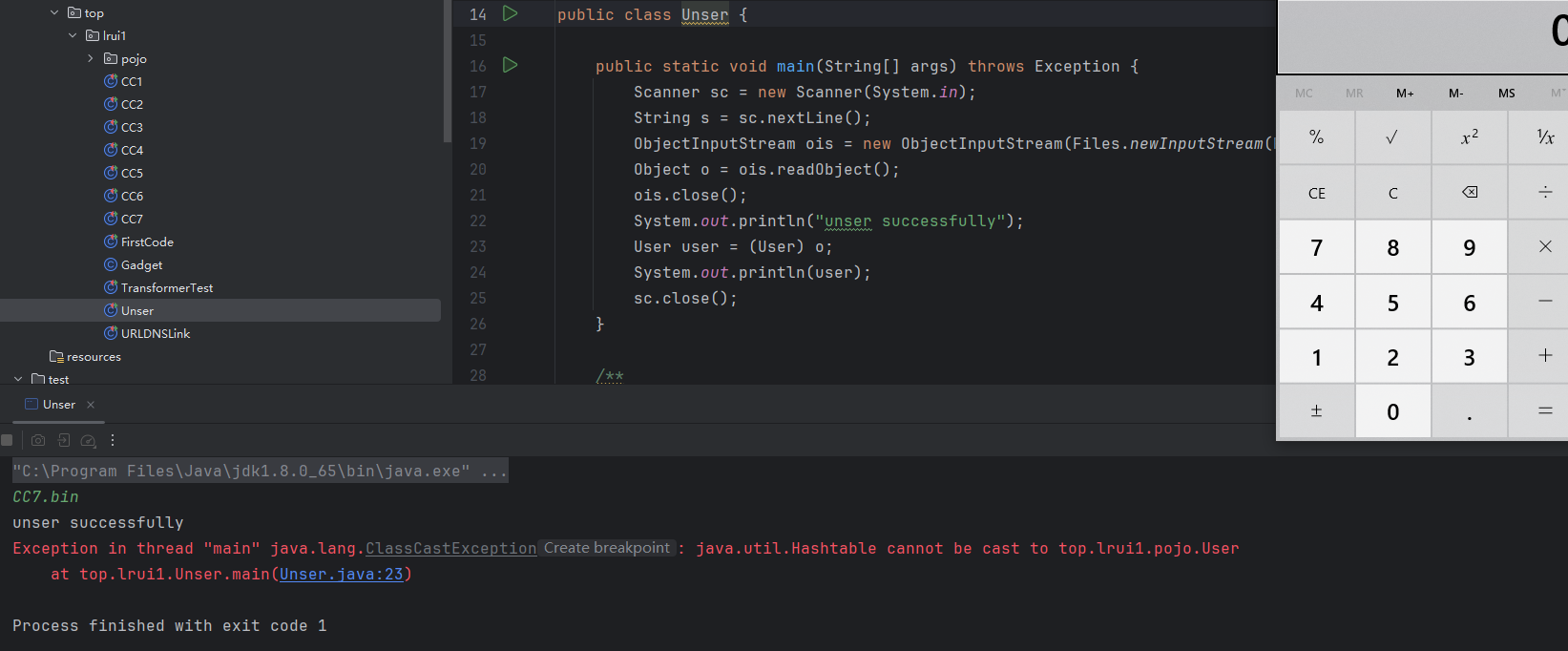Select Unser class in project tree
Viewport: 1568px width, 651px height.
(220, 310)
